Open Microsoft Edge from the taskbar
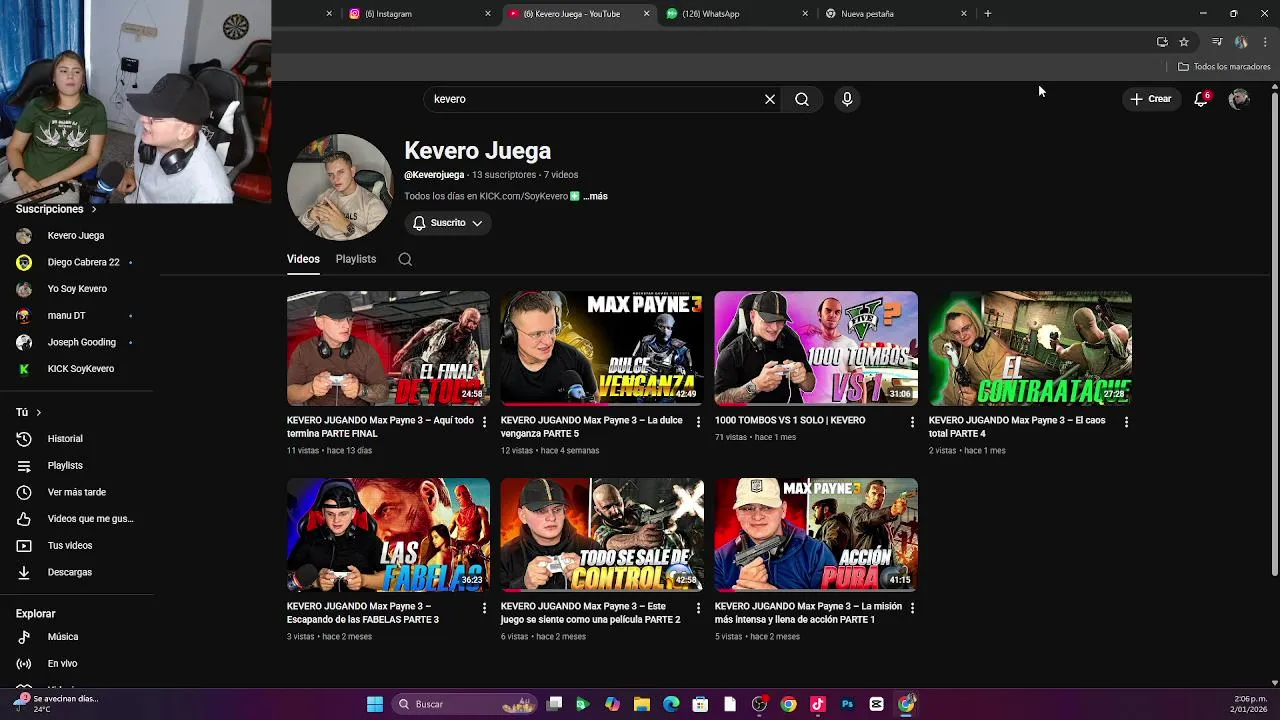This screenshot has width=1280, height=720. [671, 704]
